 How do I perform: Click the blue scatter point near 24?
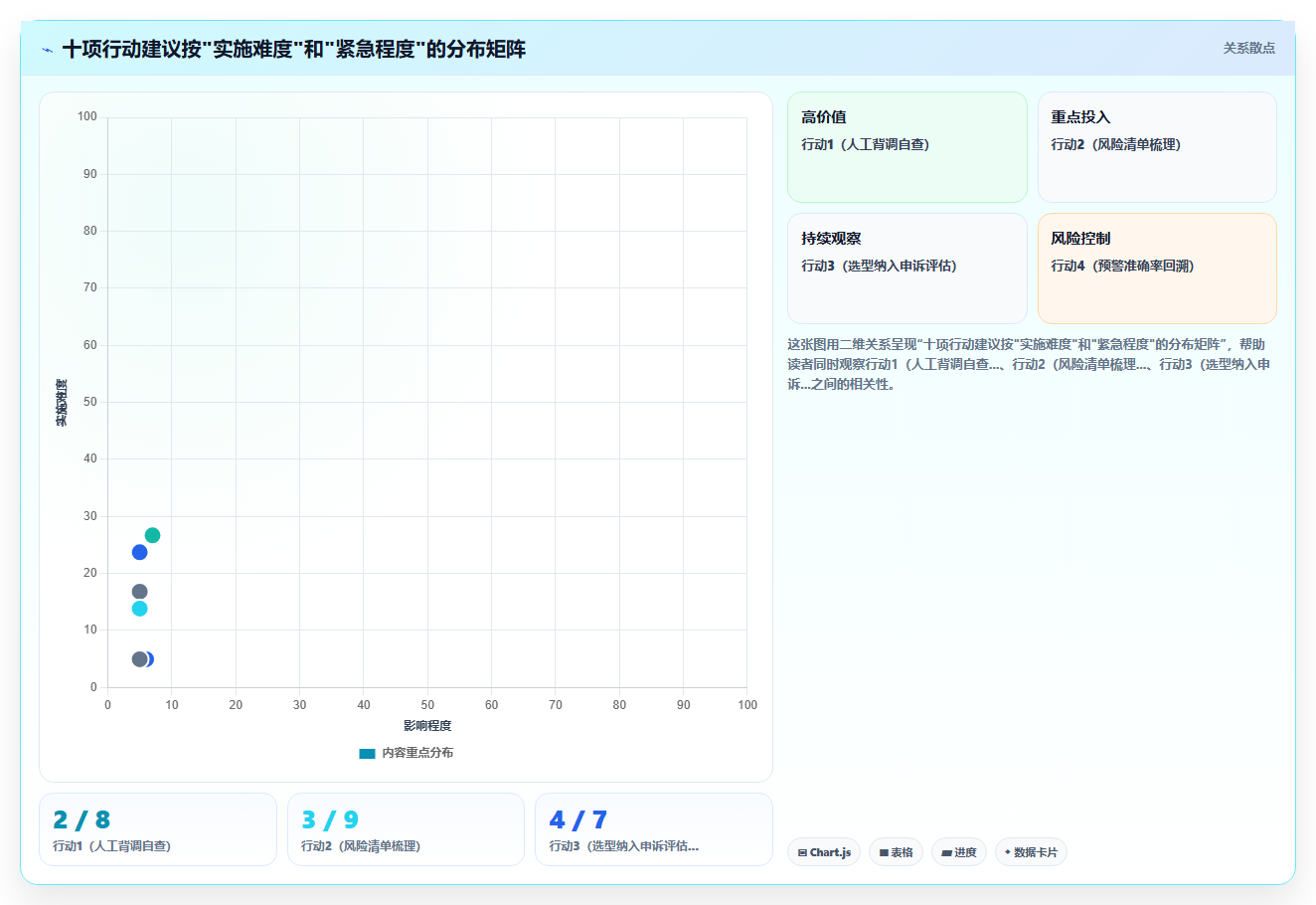point(139,552)
